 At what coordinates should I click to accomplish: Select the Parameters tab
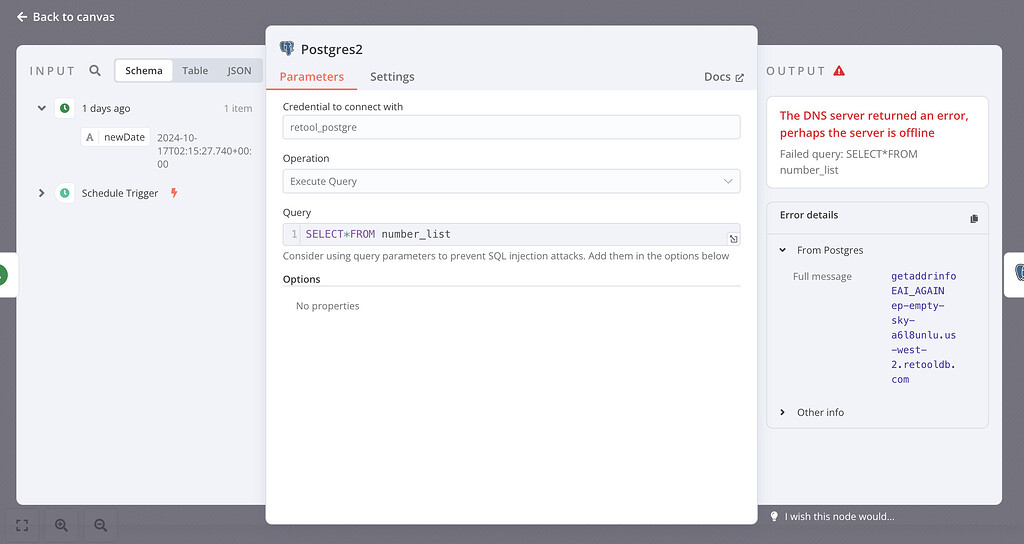[312, 77]
